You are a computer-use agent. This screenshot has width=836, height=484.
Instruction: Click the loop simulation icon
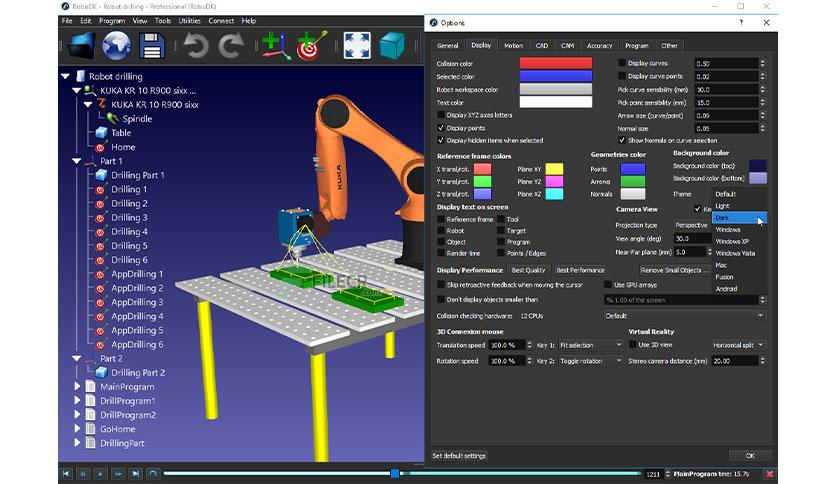pos(153,473)
